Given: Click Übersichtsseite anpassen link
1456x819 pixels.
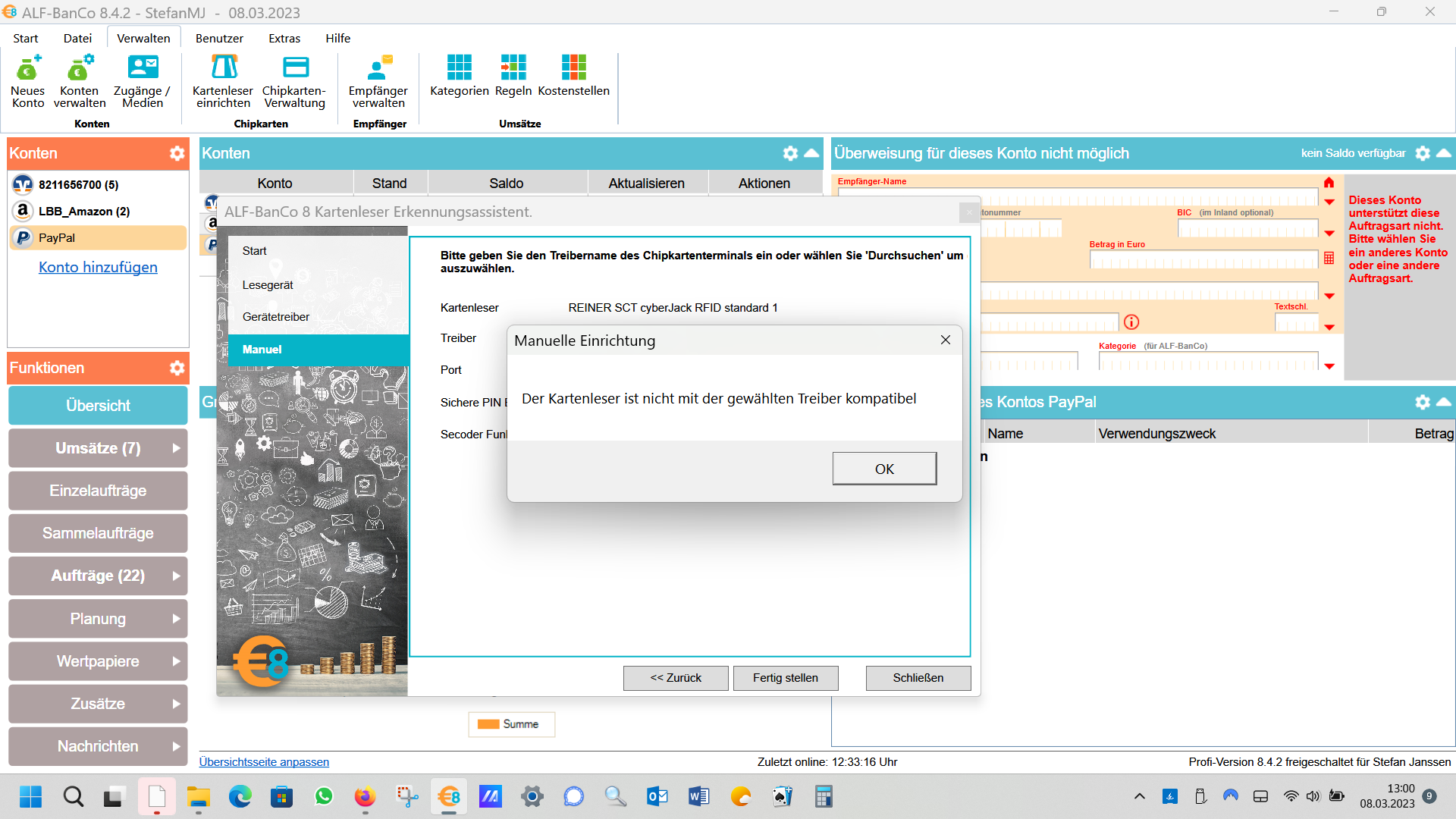Looking at the screenshot, I should coord(264,762).
